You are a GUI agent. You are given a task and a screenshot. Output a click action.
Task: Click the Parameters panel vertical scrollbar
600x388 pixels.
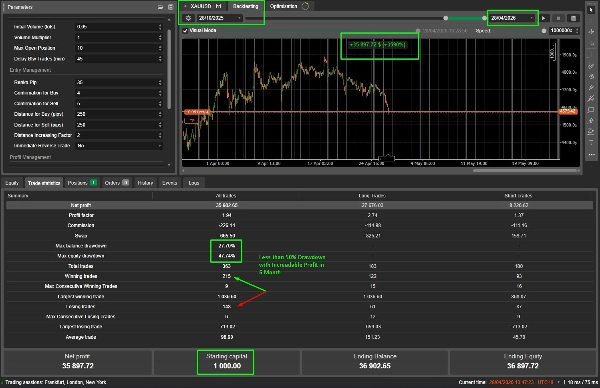[169, 69]
